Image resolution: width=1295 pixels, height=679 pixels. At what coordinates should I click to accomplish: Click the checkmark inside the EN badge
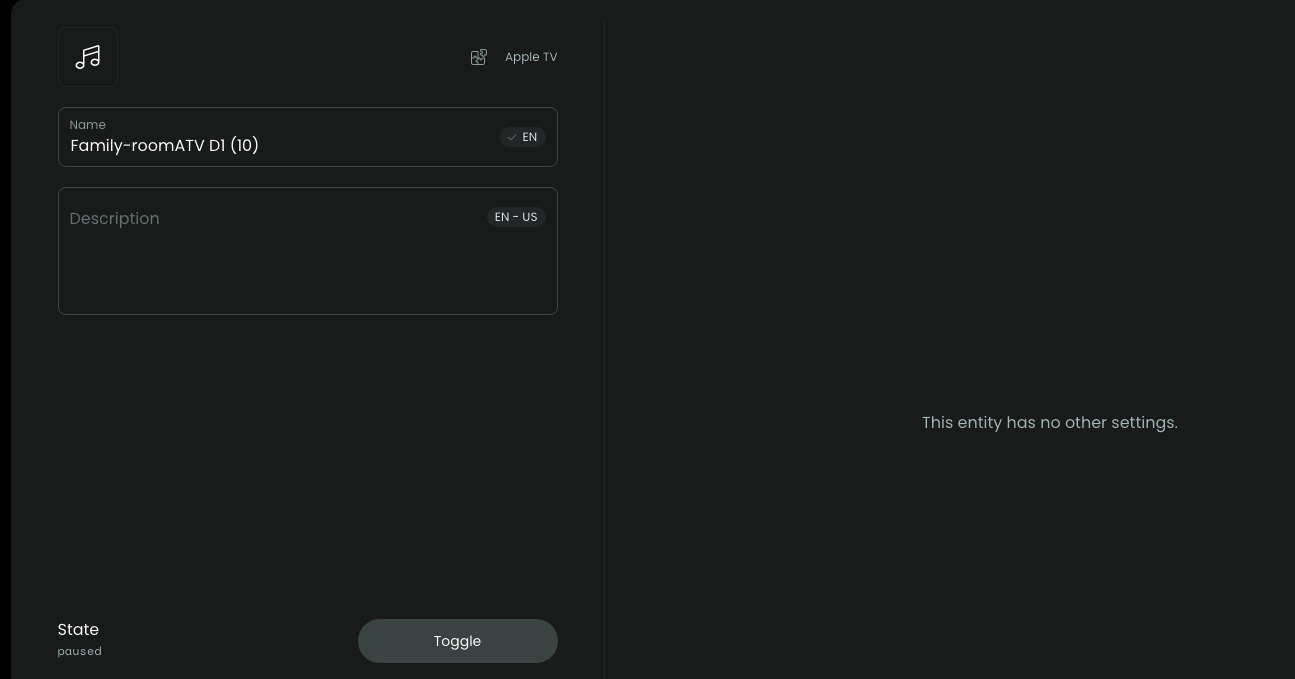point(512,137)
